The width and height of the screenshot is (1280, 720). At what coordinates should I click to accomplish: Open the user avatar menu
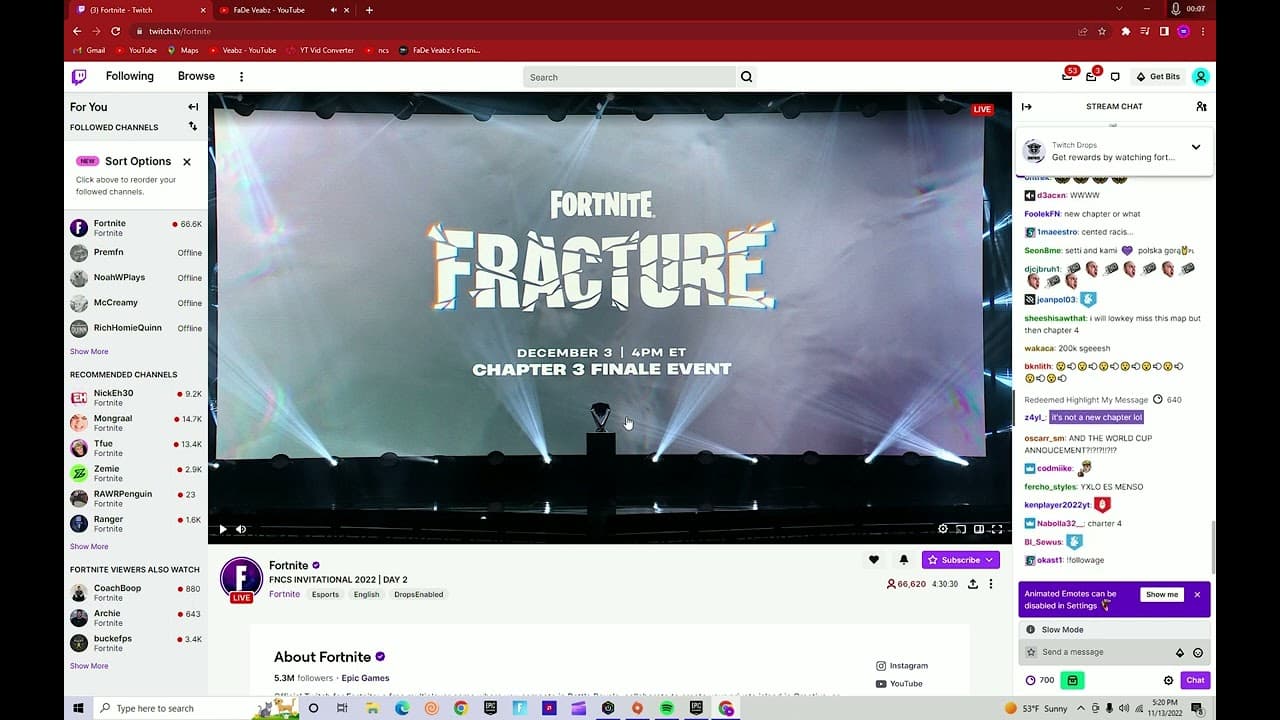[x=1201, y=77]
